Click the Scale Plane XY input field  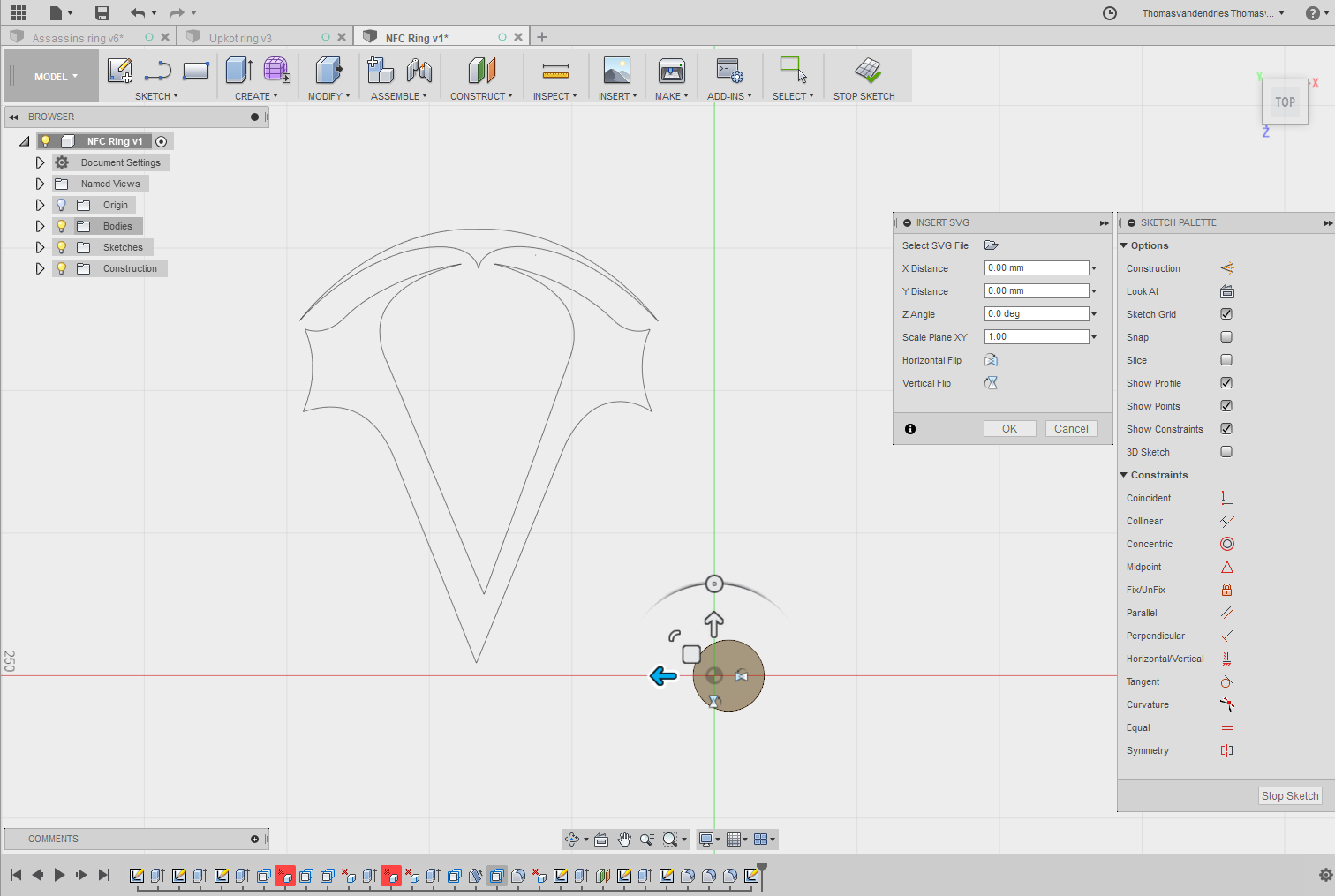1035,336
